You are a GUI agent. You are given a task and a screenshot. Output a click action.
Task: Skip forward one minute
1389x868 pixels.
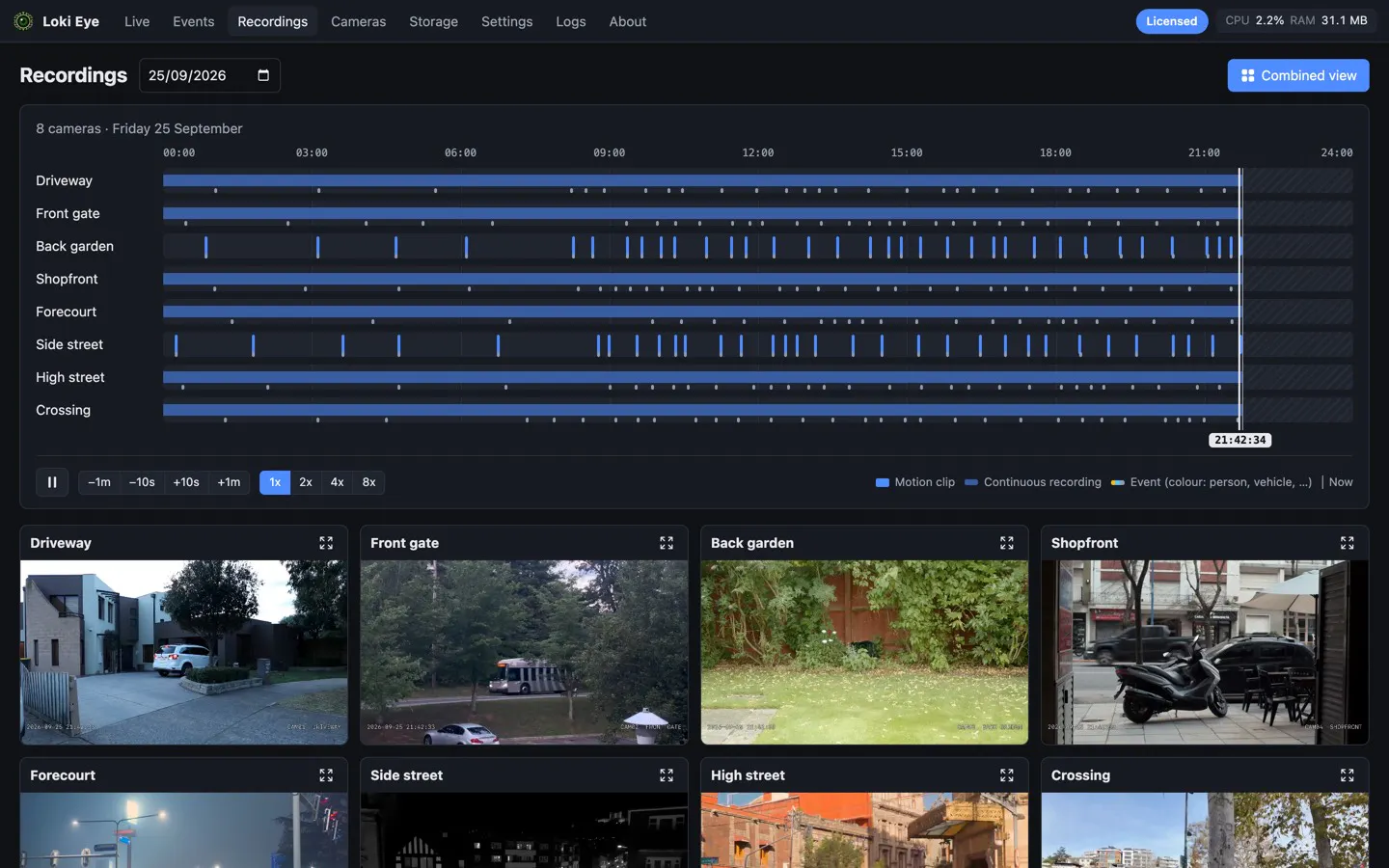click(x=229, y=482)
